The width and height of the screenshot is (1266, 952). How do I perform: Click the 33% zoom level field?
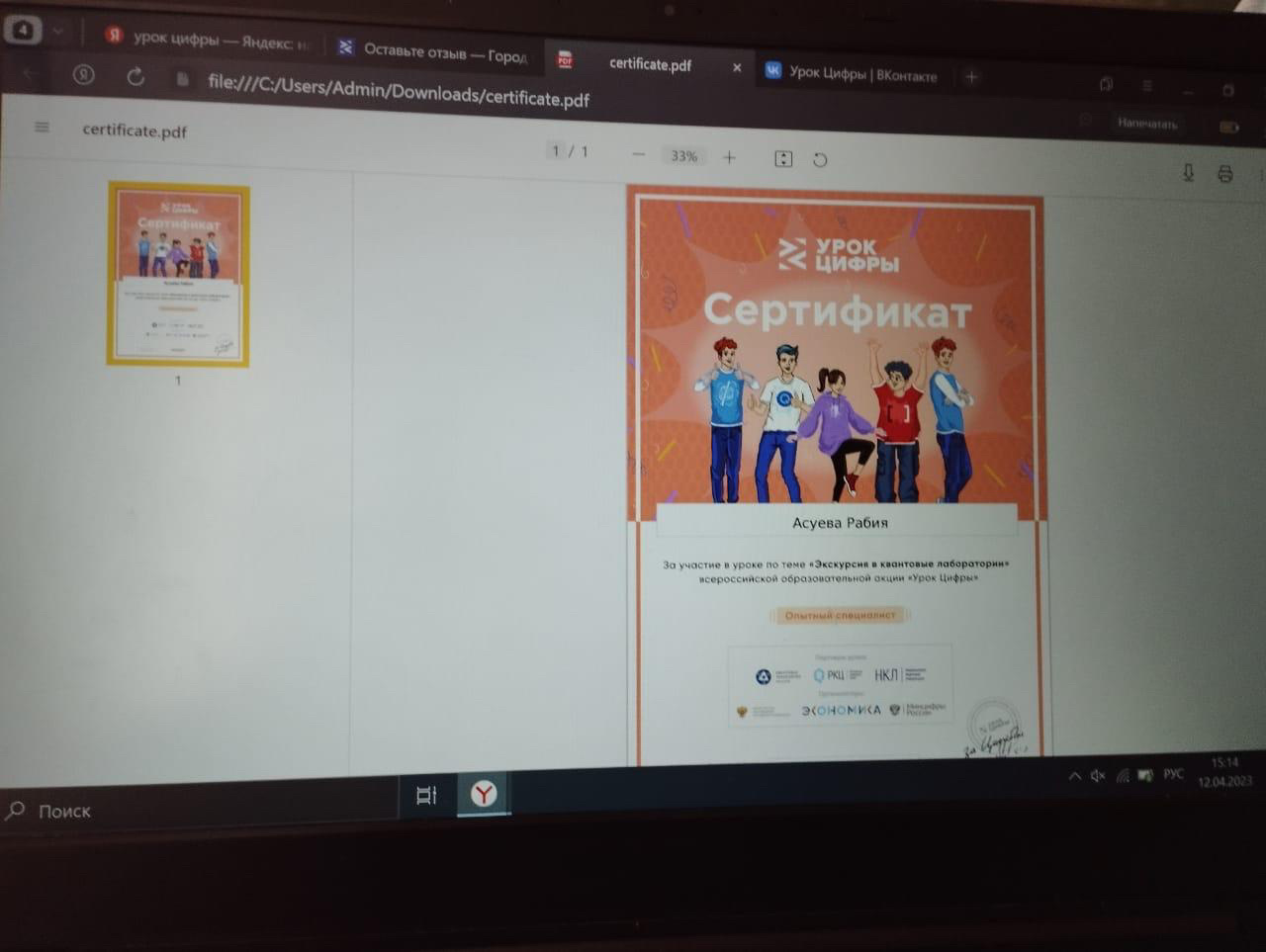pos(683,156)
